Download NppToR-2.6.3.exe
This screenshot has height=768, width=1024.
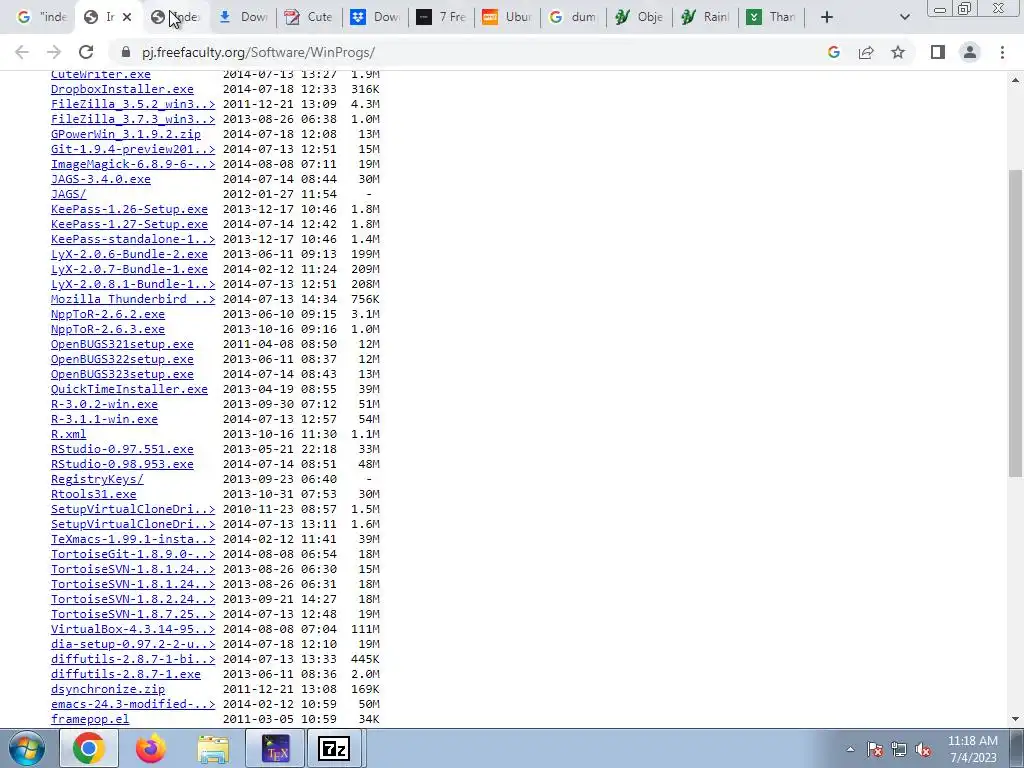[x=108, y=329]
